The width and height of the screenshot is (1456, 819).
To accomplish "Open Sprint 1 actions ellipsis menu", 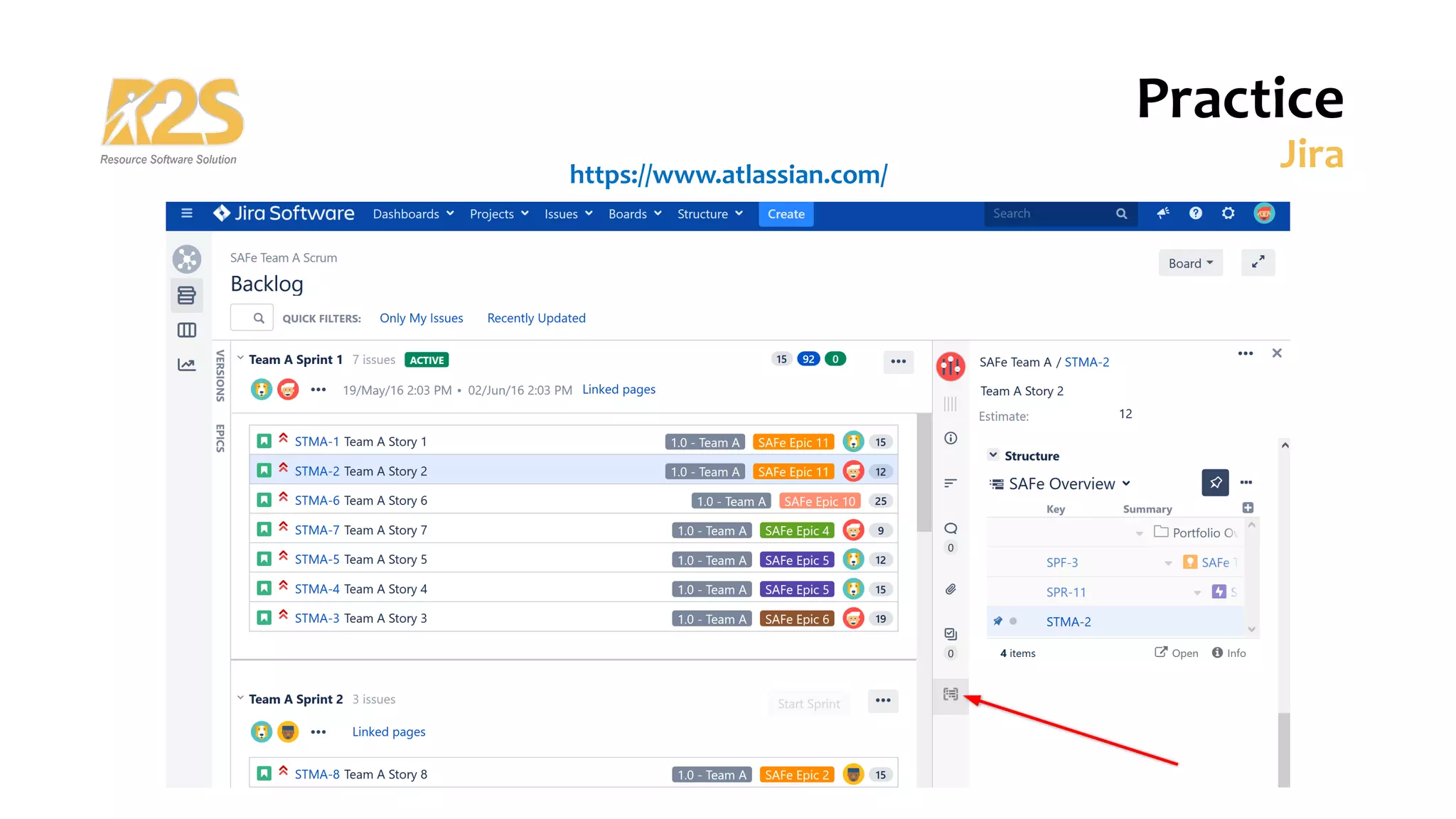I will point(899,361).
